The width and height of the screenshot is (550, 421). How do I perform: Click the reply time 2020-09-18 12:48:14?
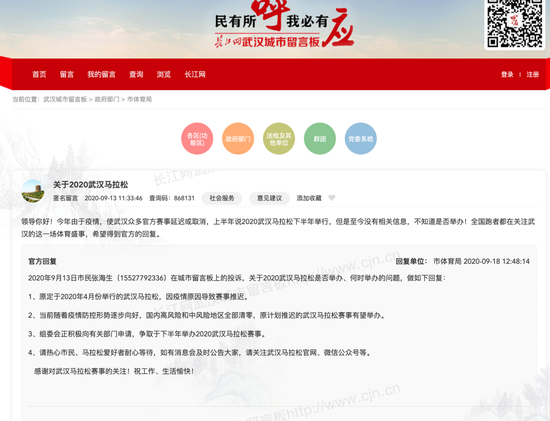[x=497, y=261]
